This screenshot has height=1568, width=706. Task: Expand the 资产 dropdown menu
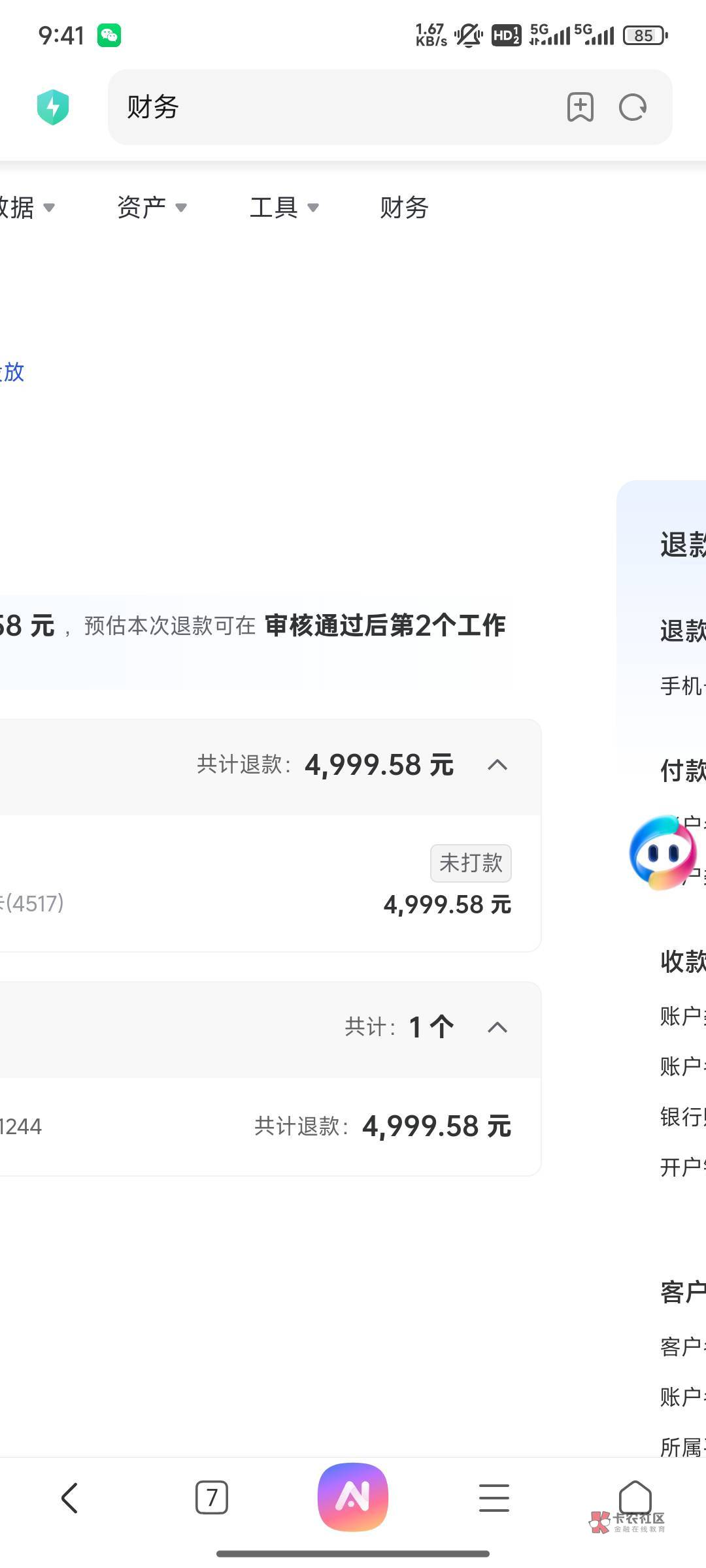click(152, 208)
